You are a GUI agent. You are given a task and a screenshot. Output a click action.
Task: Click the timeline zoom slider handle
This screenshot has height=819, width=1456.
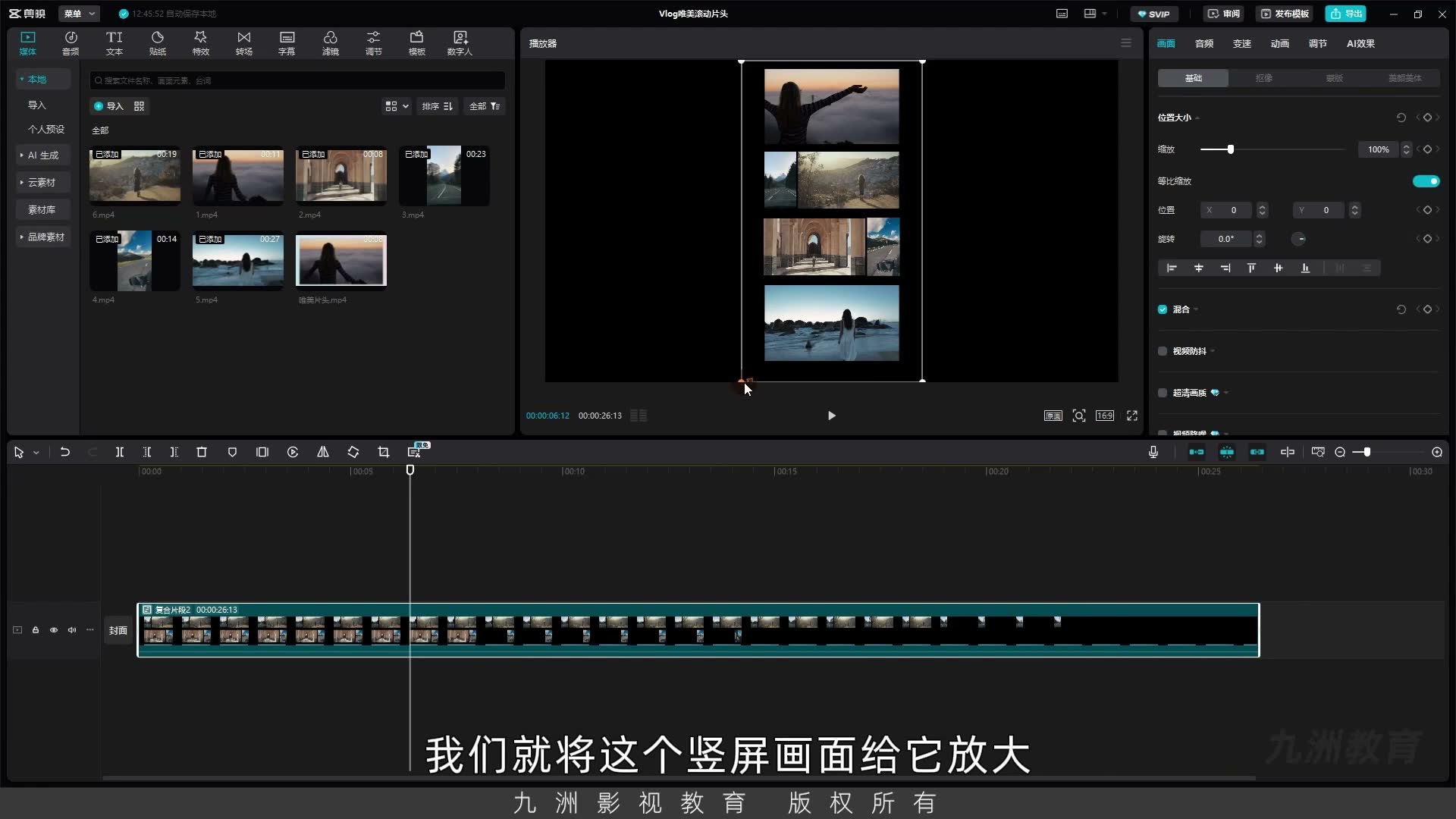coord(1367,452)
